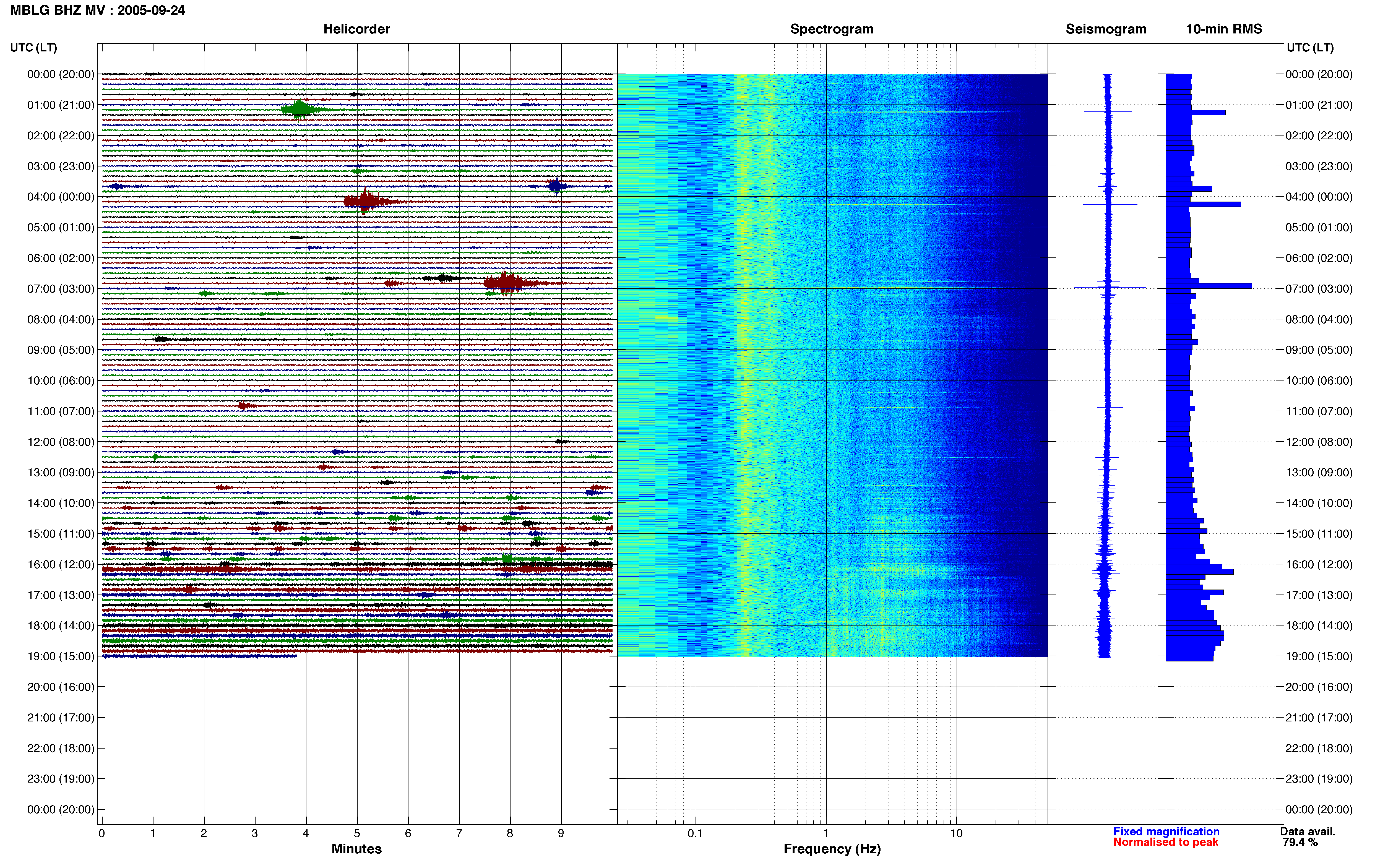
Task: Click the left '16:00 (12:00)' time label
Action: (61, 564)
